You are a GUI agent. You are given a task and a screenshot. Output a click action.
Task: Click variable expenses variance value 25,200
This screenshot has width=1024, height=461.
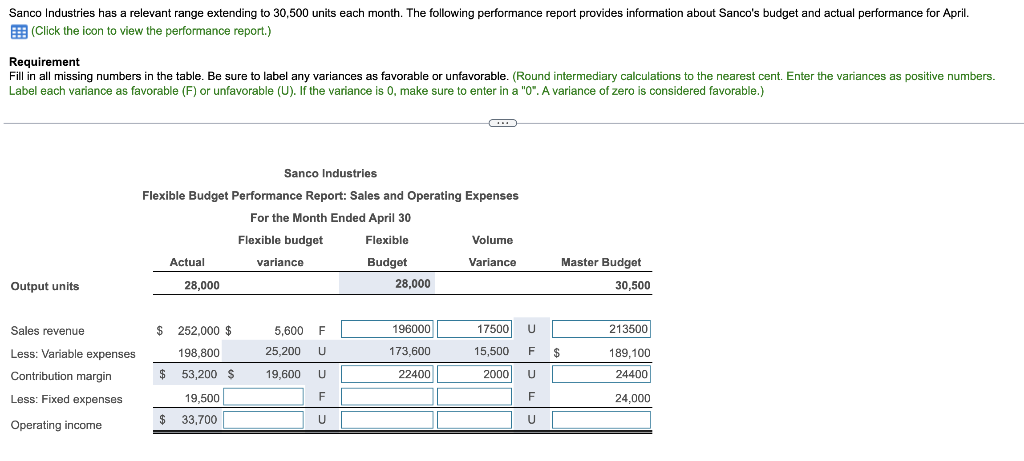tap(283, 351)
